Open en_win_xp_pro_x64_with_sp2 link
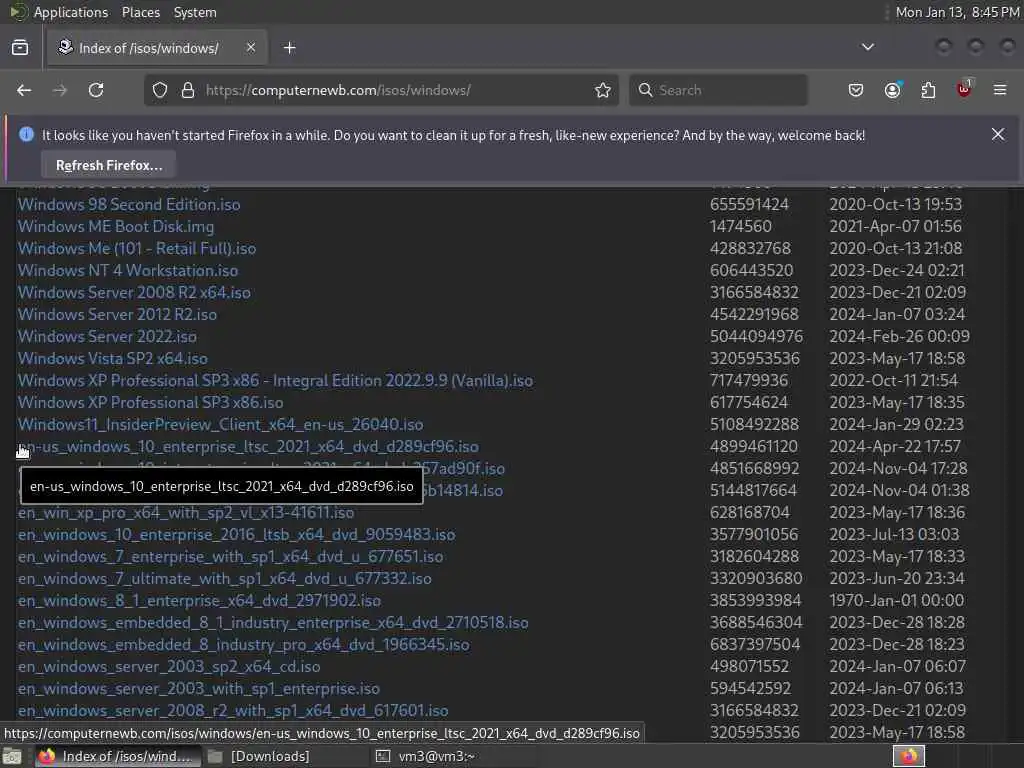 point(186,513)
